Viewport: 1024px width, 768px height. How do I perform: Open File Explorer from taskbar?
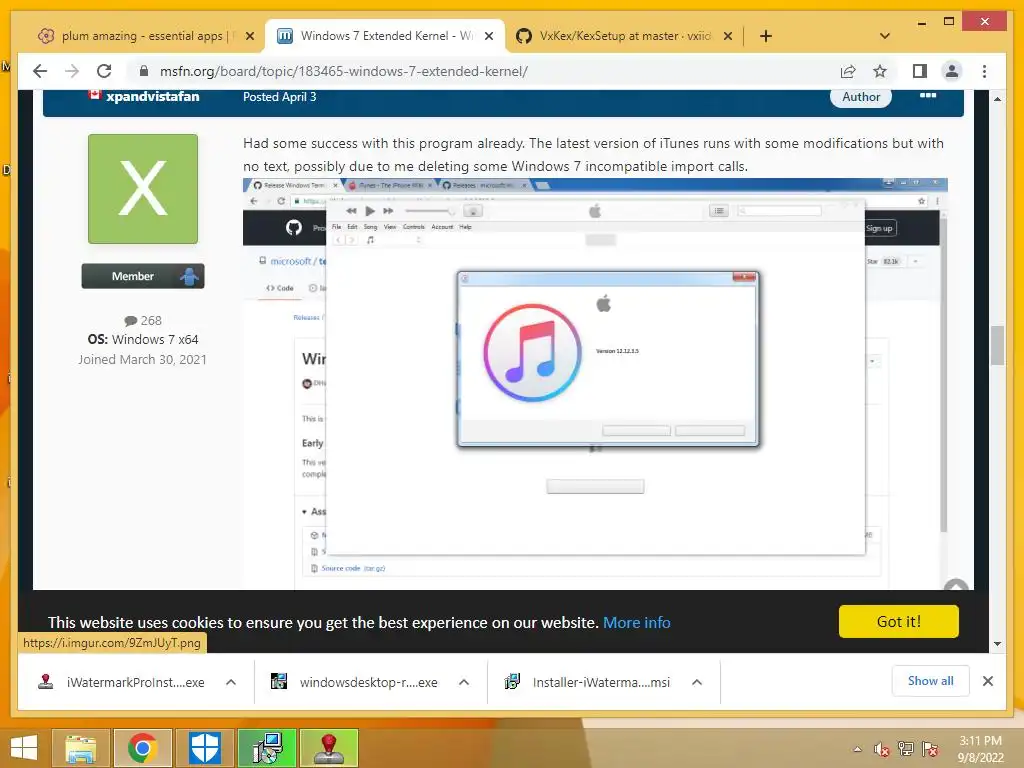[x=81, y=748]
